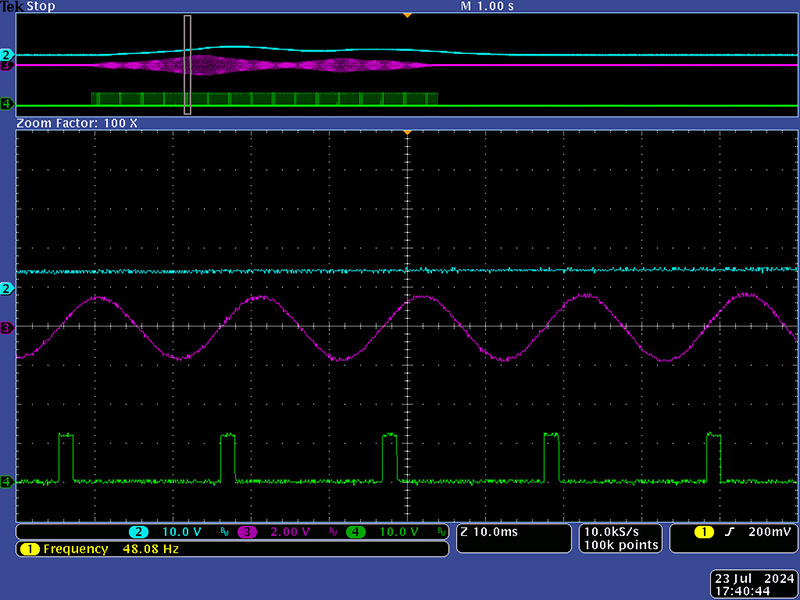
Task: Click the zoom box in overview waveform
Action: tap(187, 65)
